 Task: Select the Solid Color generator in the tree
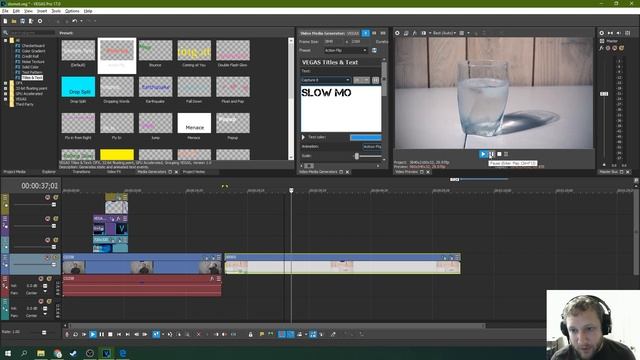pyautogui.click(x=30, y=67)
